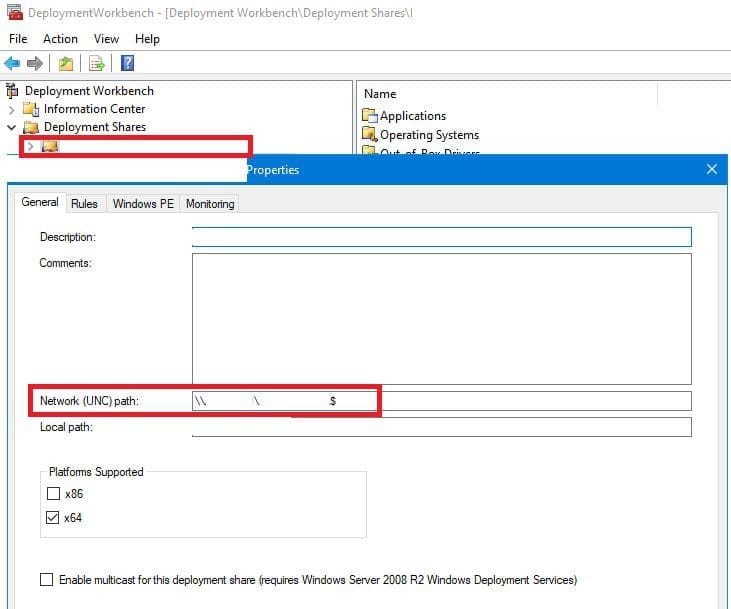The image size is (731, 609).
Task: Switch to the Monitoring tab
Action: (x=210, y=204)
